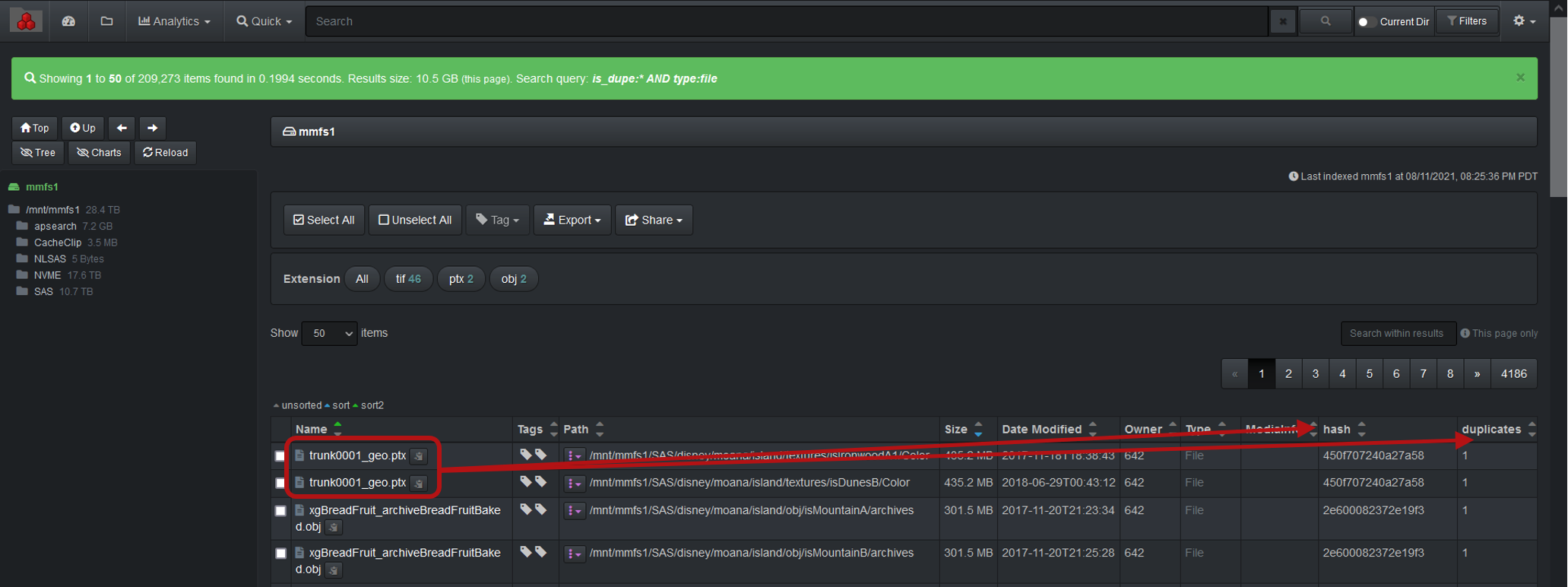
Task: Open the Quick search menu
Action: click(264, 21)
